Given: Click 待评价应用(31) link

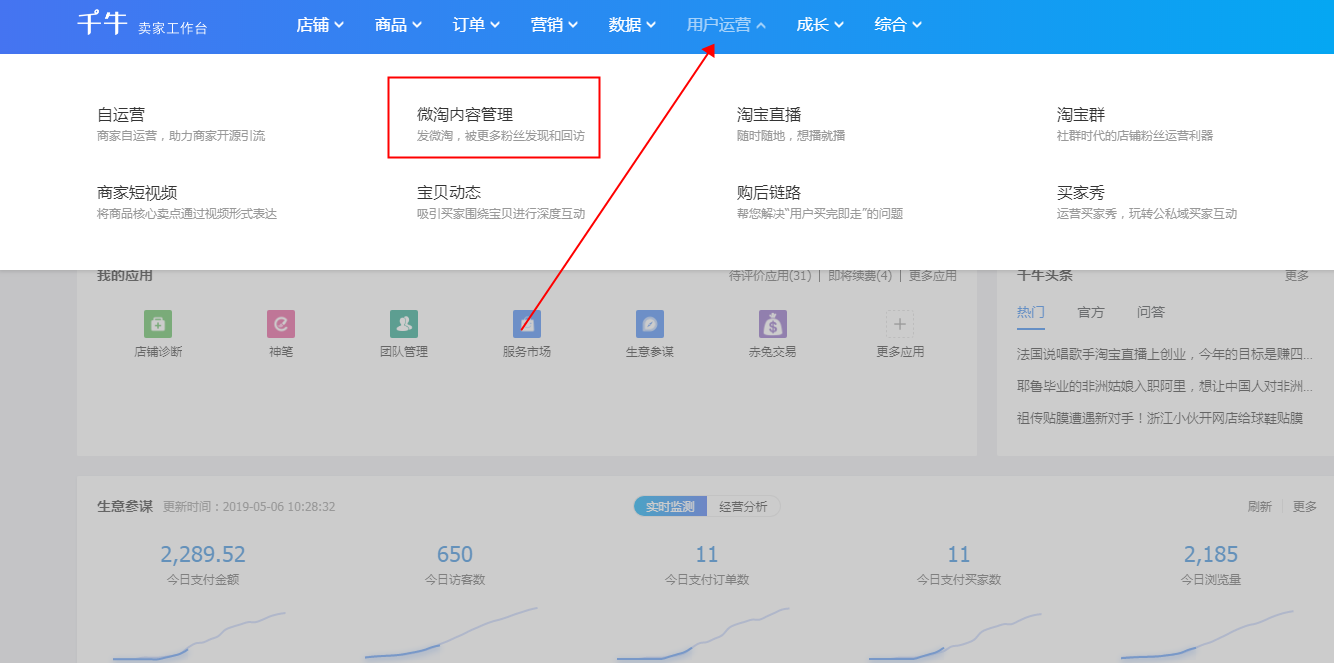Looking at the screenshot, I should (770, 276).
